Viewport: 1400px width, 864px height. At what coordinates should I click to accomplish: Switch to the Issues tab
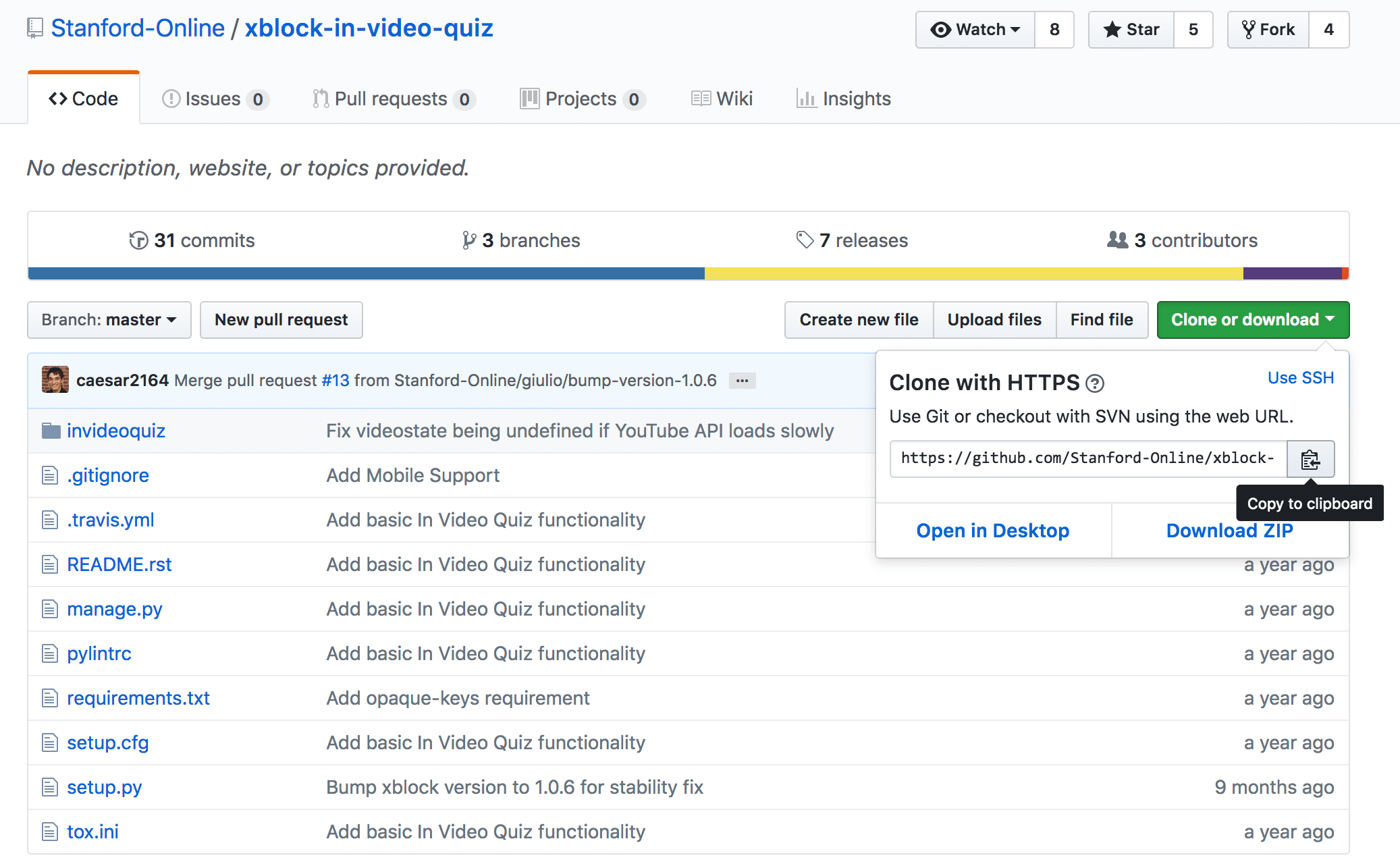point(215,99)
